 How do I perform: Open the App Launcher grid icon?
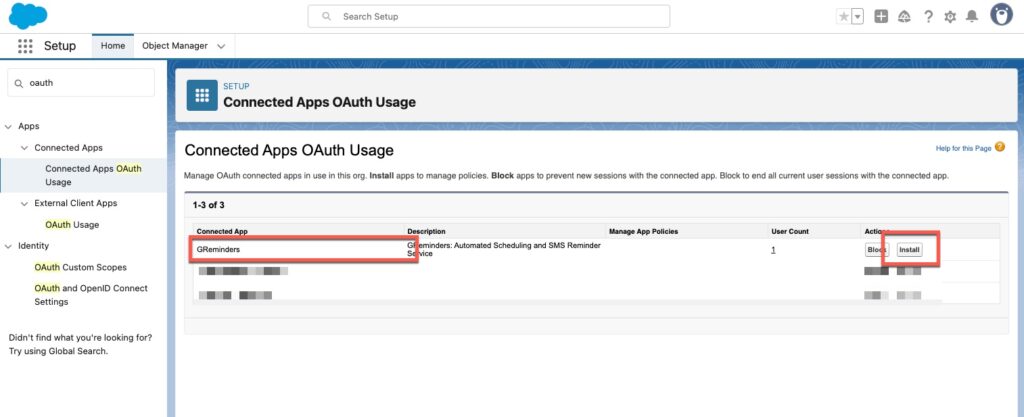pyautogui.click(x=25, y=46)
